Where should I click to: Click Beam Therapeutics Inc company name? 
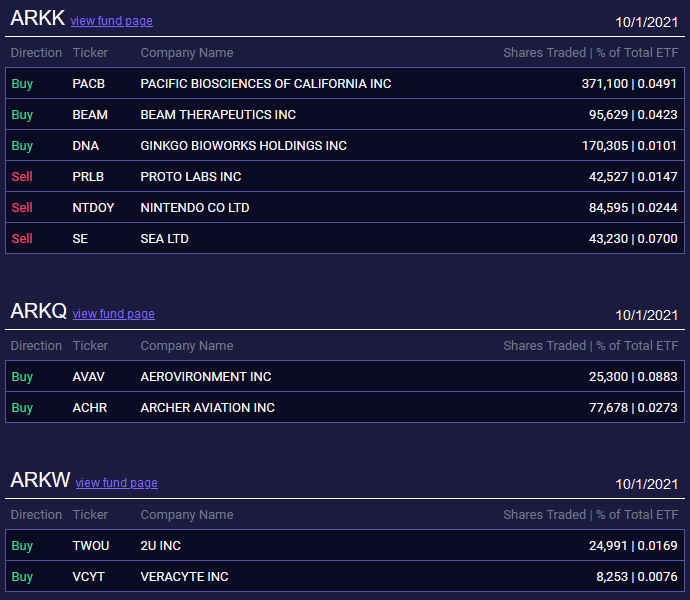click(x=218, y=114)
